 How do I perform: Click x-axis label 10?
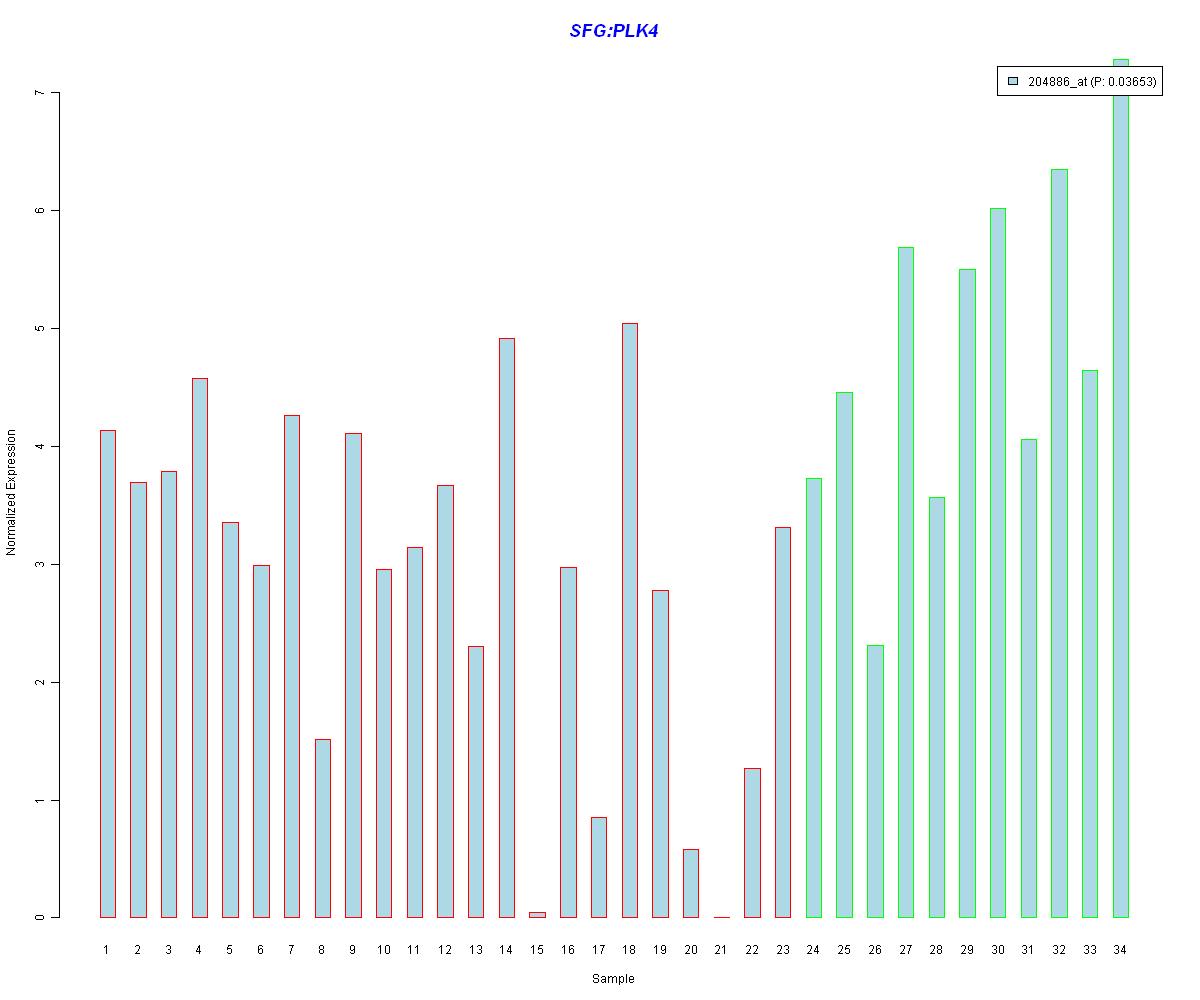pyautogui.click(x=383, y=950)
